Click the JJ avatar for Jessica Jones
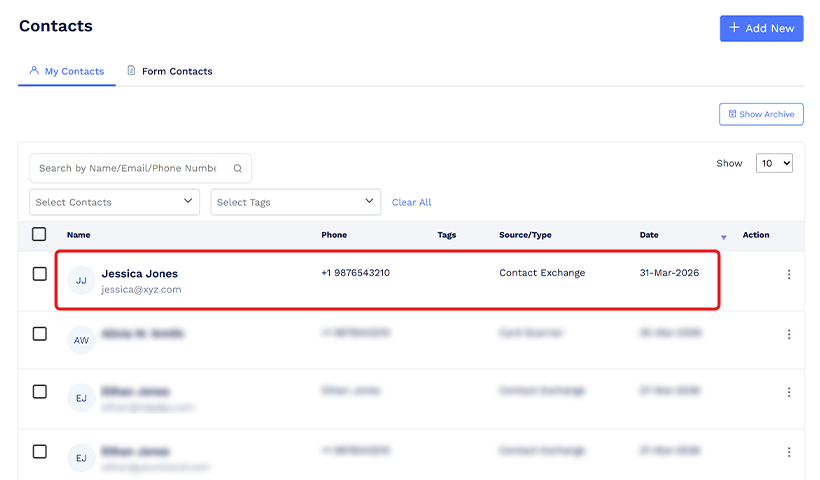 [81, 280]
